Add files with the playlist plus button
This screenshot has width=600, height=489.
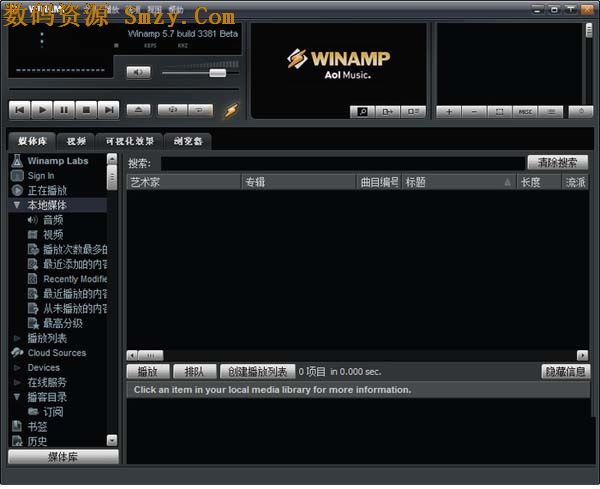[x=449, y=112]
